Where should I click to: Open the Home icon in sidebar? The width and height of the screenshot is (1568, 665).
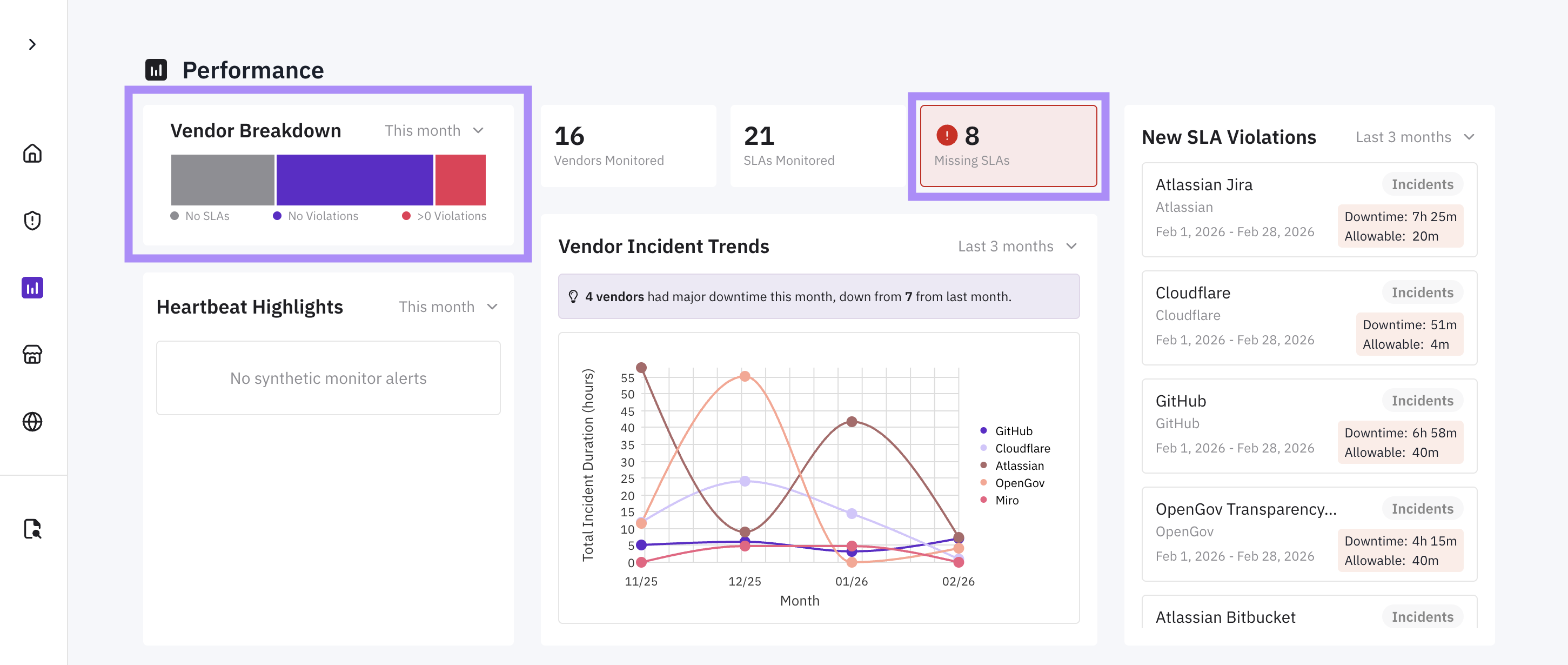click(32, 154)
